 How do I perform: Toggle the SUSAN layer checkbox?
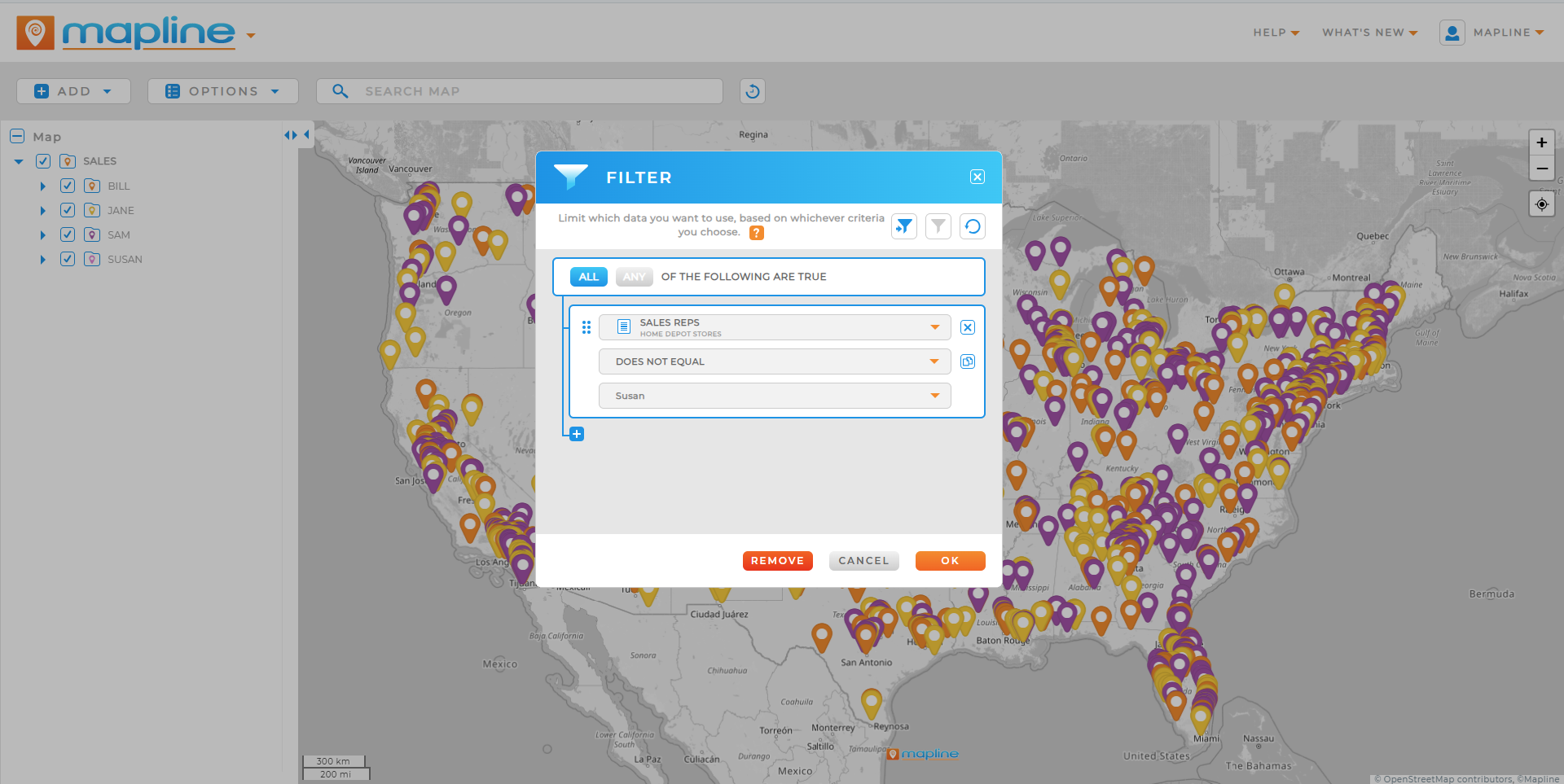tap(68, 259)
